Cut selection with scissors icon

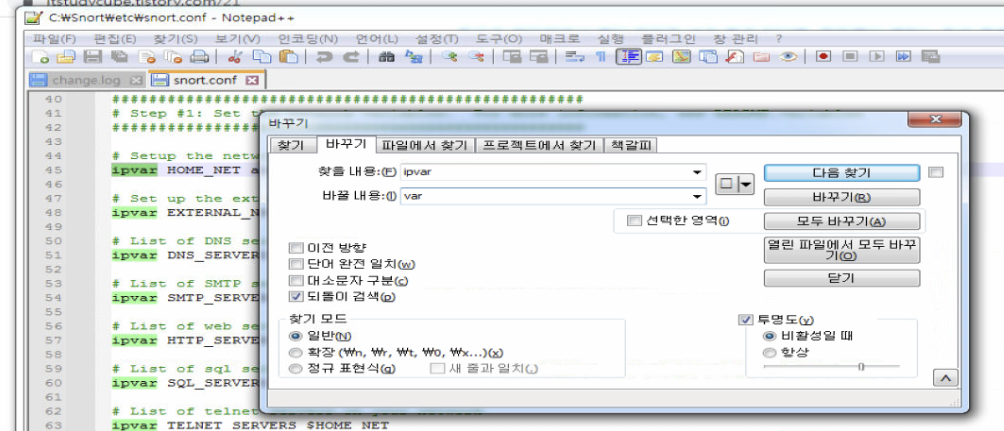(234, 57)
